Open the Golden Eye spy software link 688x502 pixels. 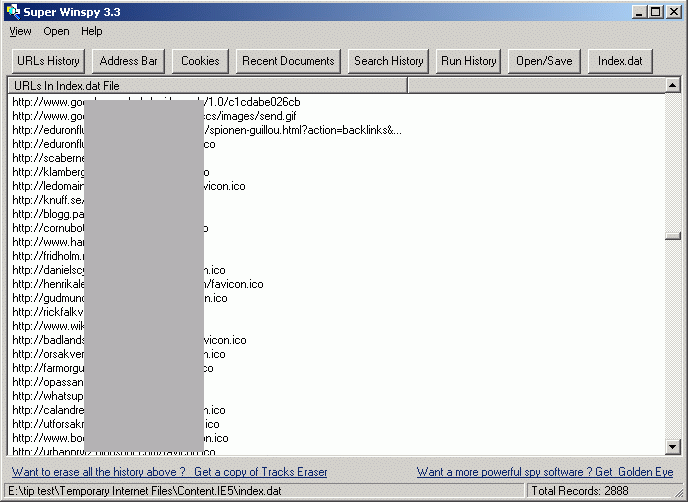coord(545,472)
